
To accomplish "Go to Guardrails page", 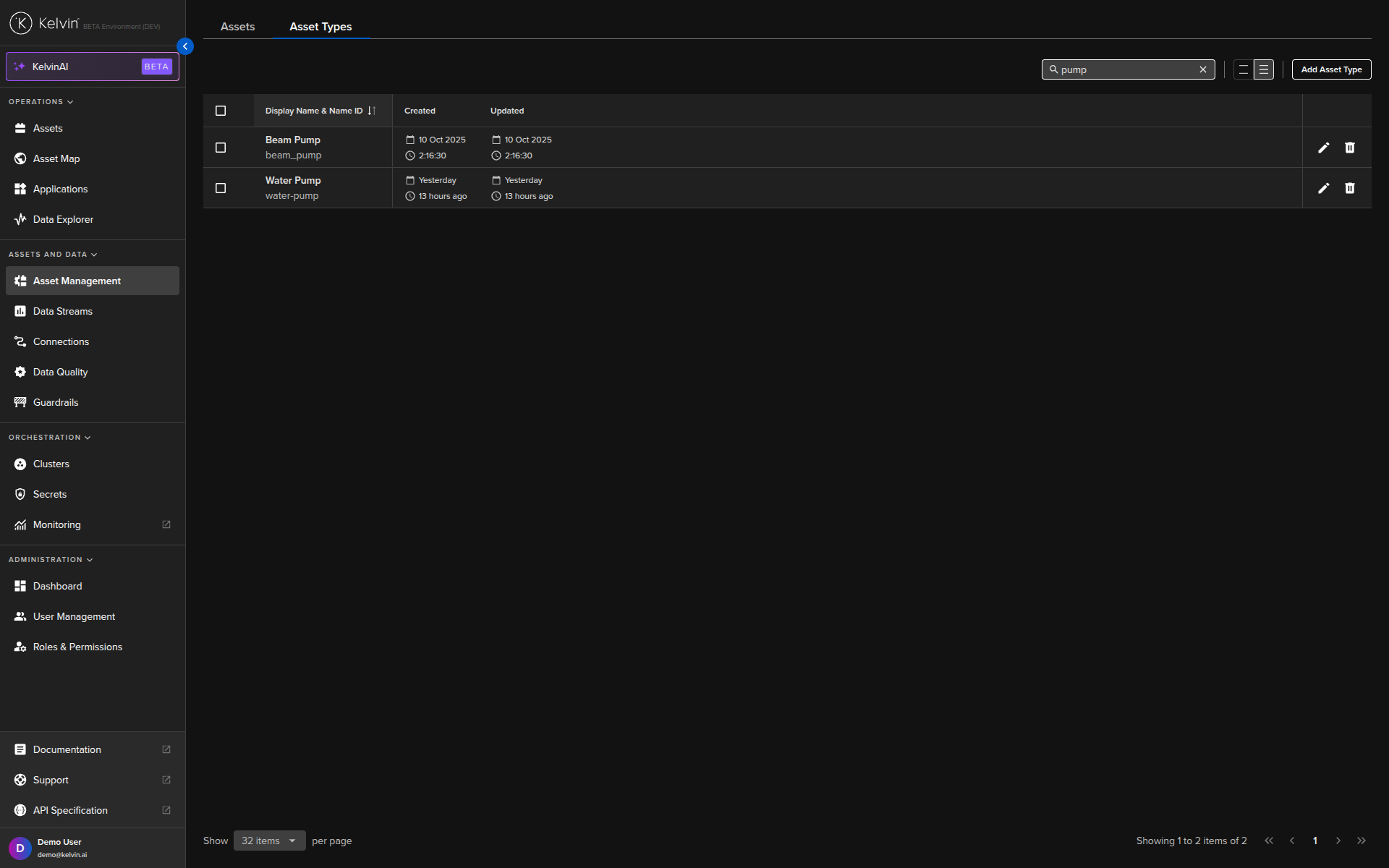I will tap(56, 402).
